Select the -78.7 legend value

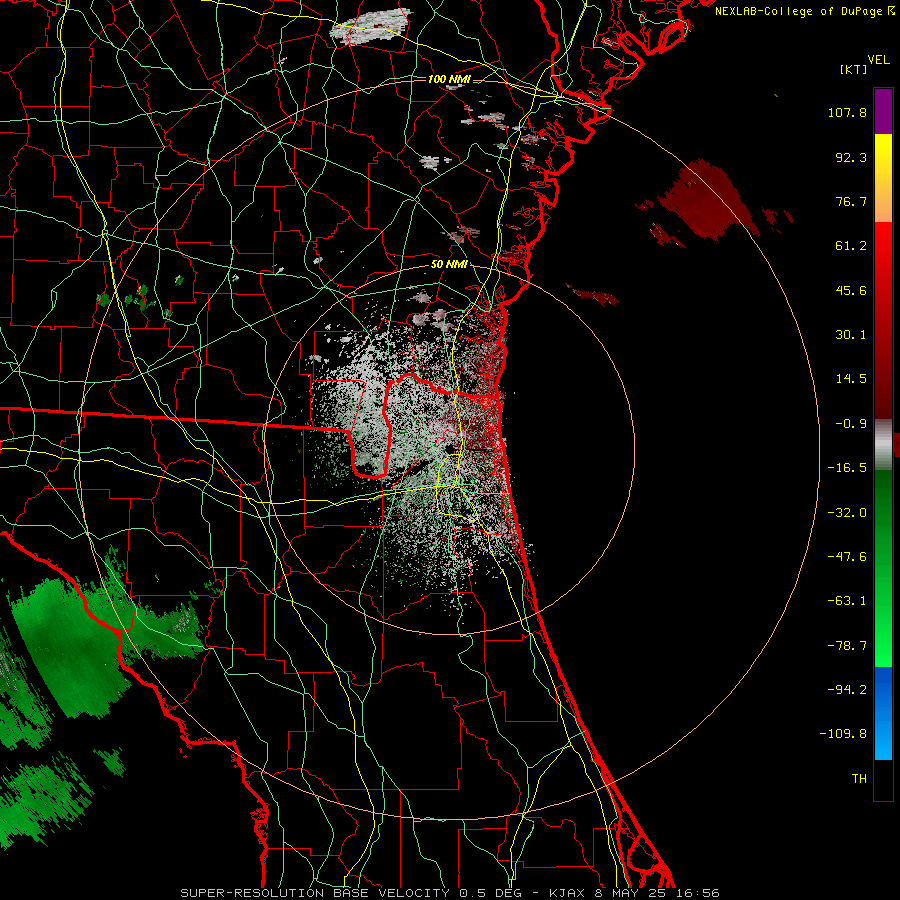pyautogui.click(x=847, y=646)
